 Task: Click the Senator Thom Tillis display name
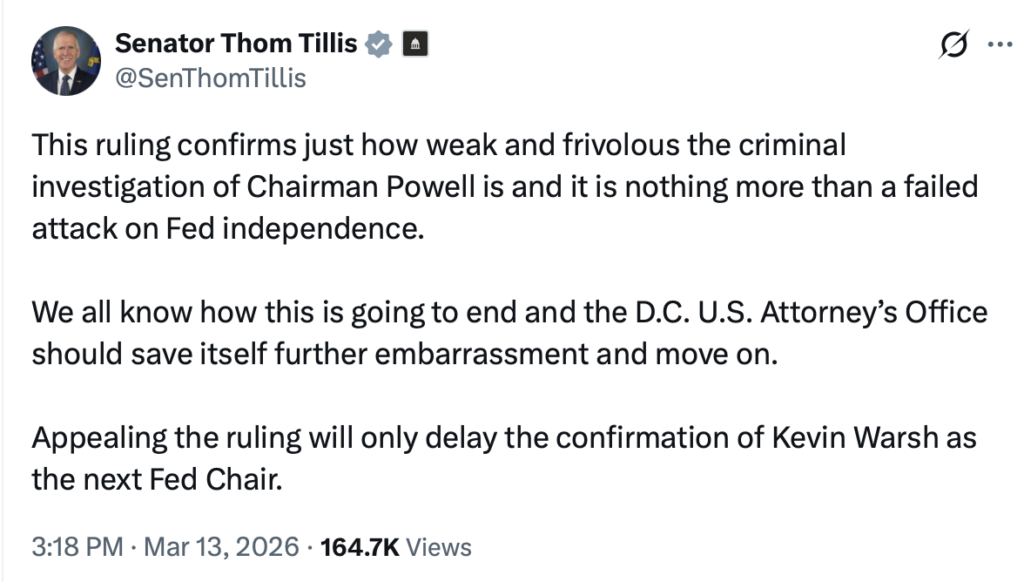coord(237,44)
